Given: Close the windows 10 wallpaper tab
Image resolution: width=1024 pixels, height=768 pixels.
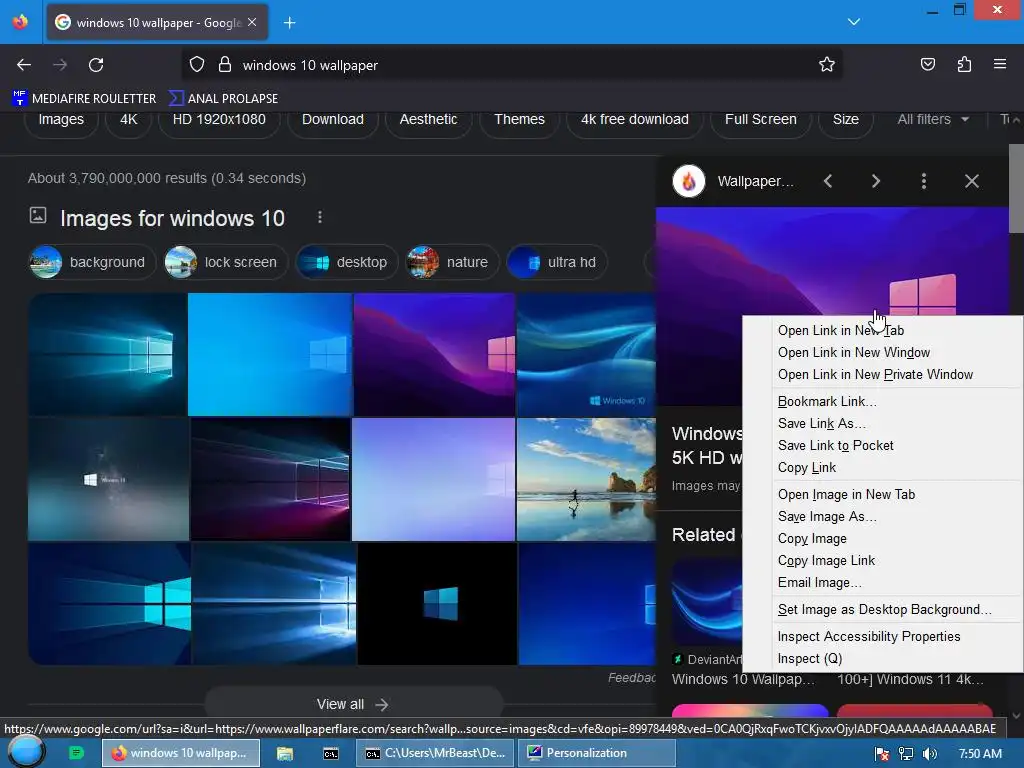Looking at the screenshot, I should pyautogui.click(x=252, y=22).
